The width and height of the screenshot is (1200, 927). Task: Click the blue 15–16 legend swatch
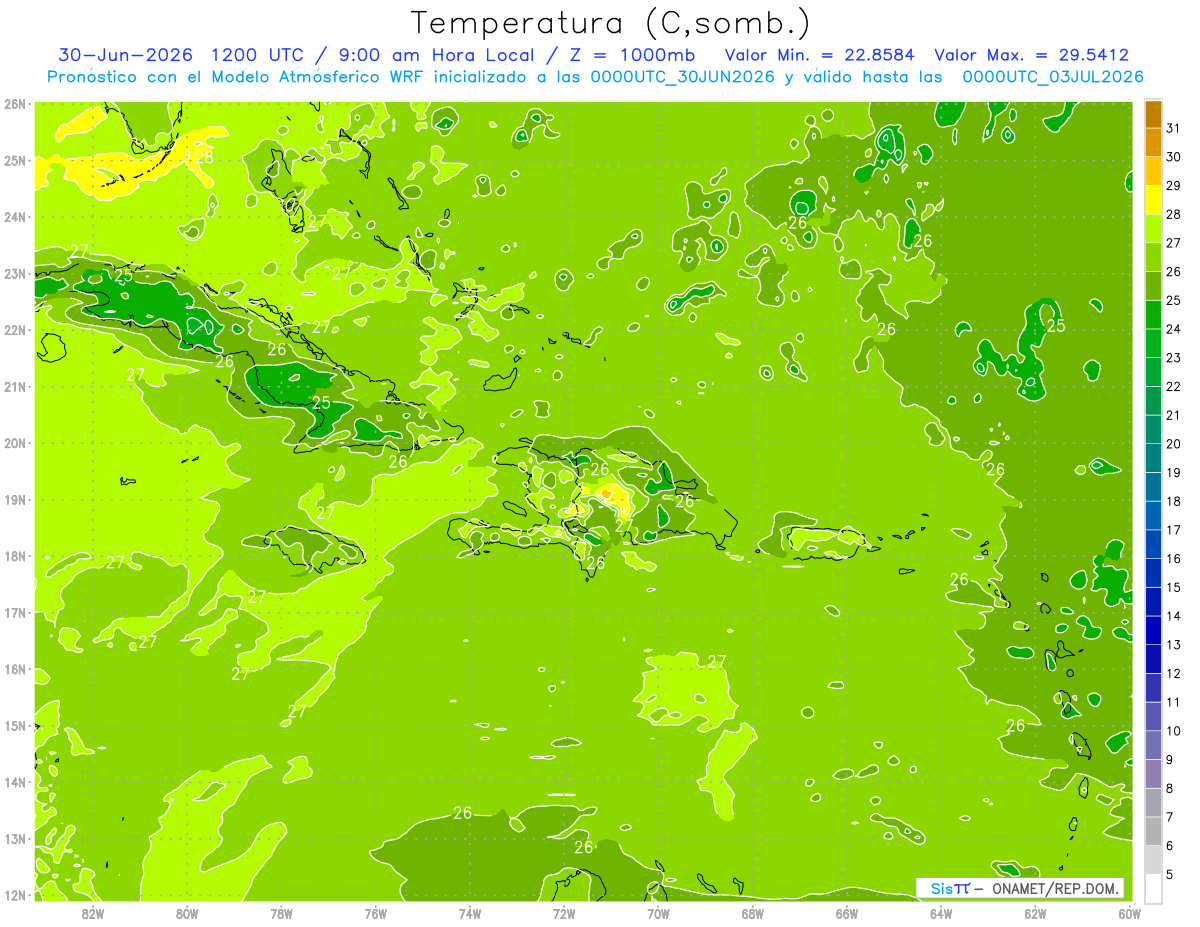[1153, 573]
